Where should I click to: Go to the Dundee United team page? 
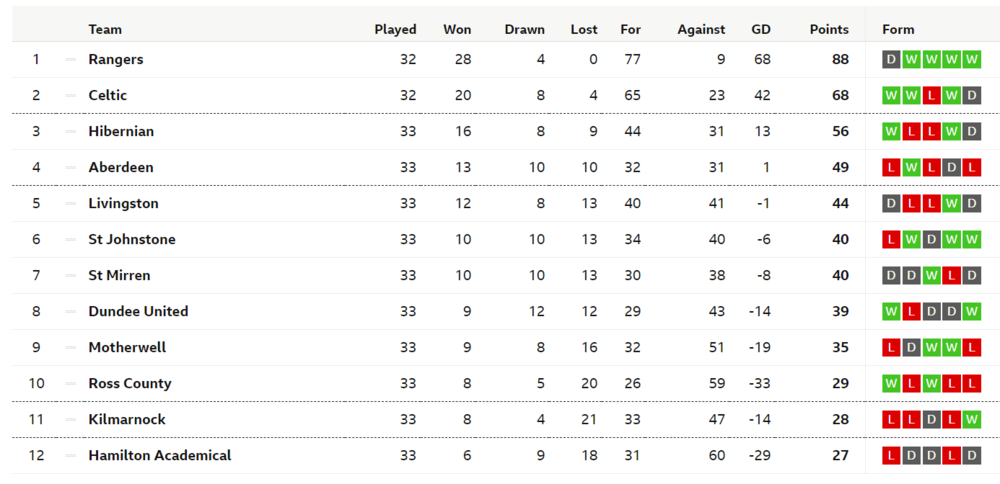click(x=138, y=312)
